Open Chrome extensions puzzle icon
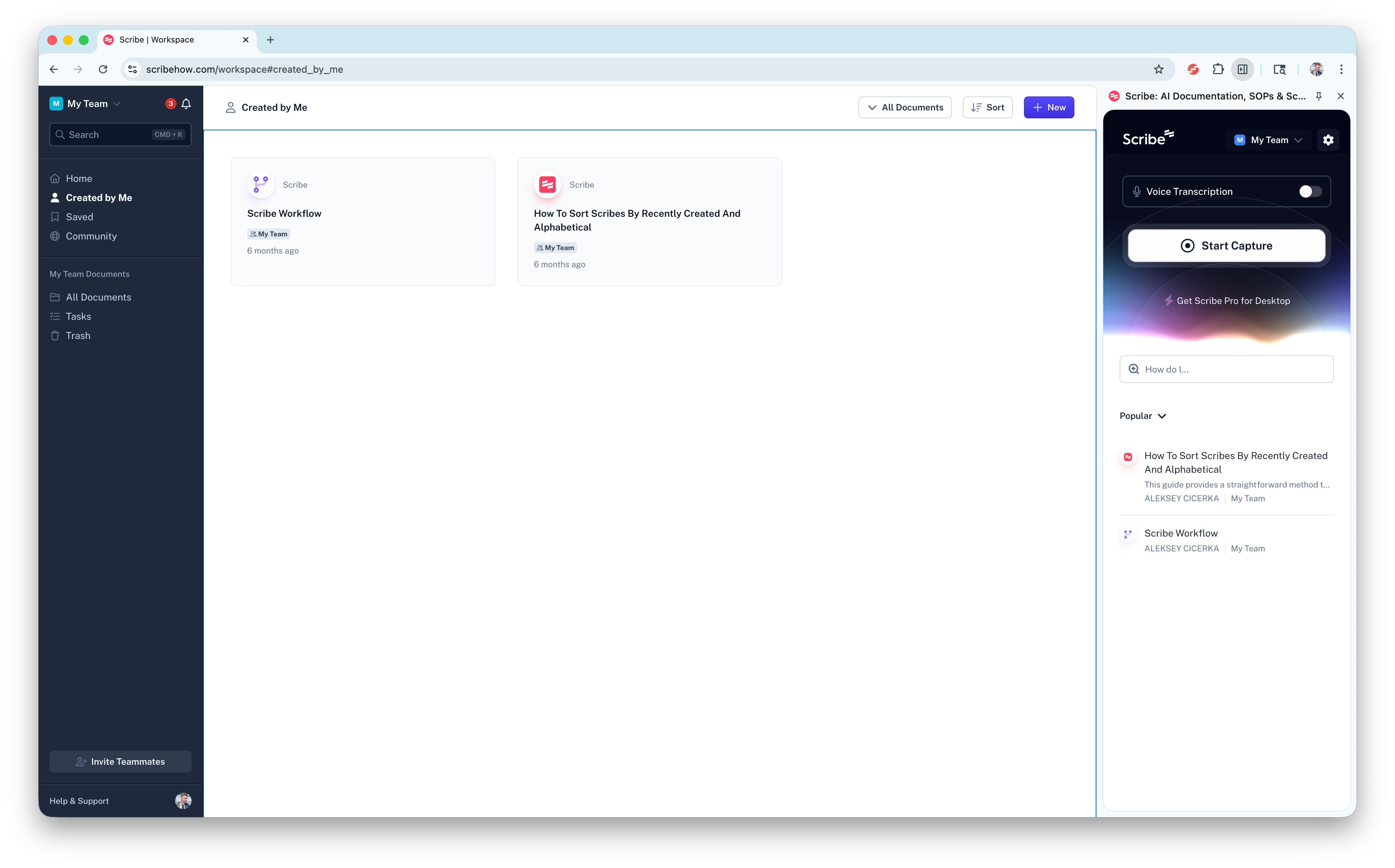 pos(1218,69)
